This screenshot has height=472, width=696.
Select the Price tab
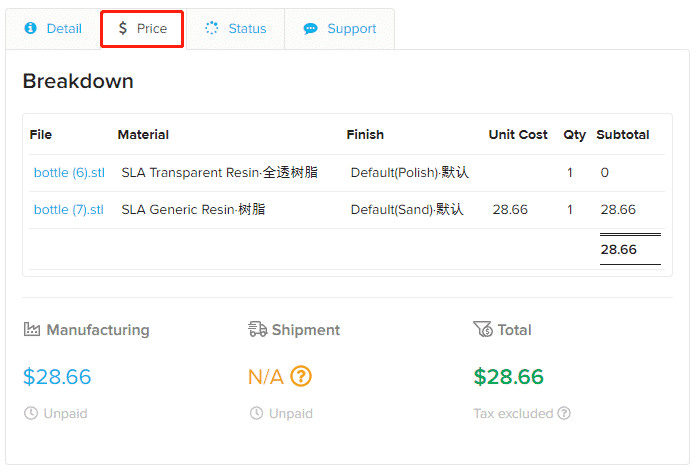coord(142,29)
